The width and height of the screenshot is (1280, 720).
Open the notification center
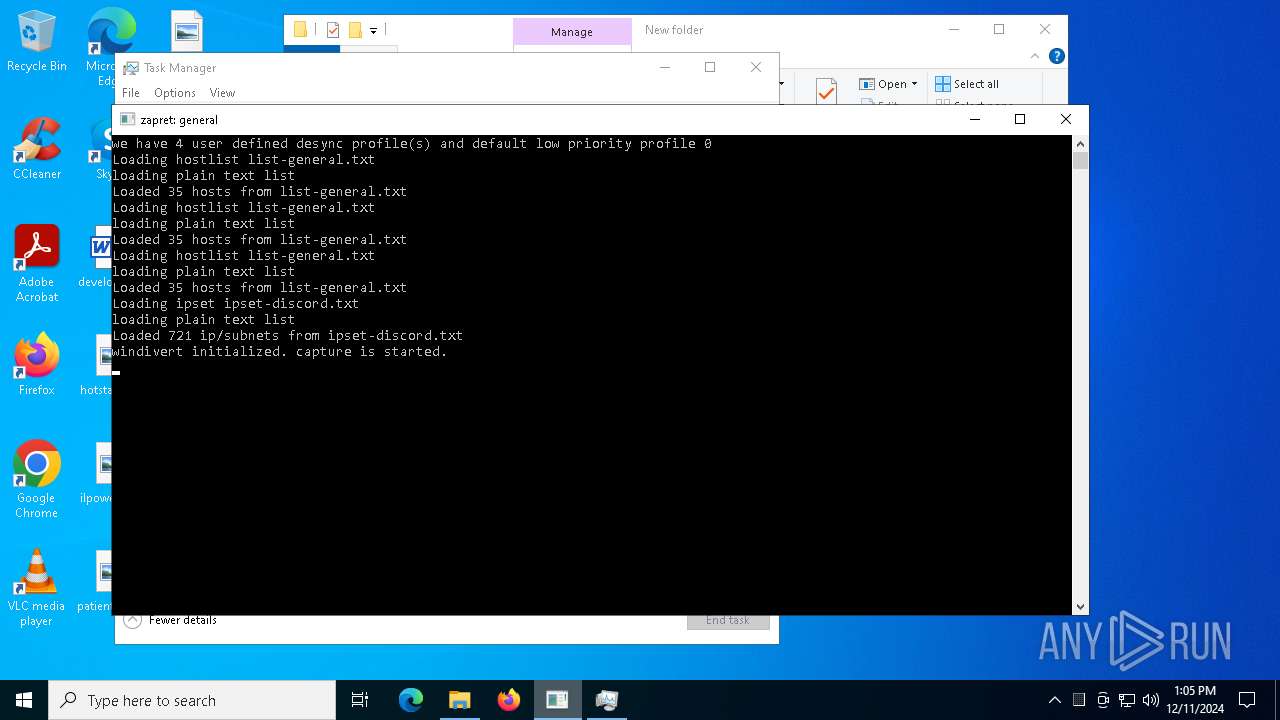coord(1247,700)
